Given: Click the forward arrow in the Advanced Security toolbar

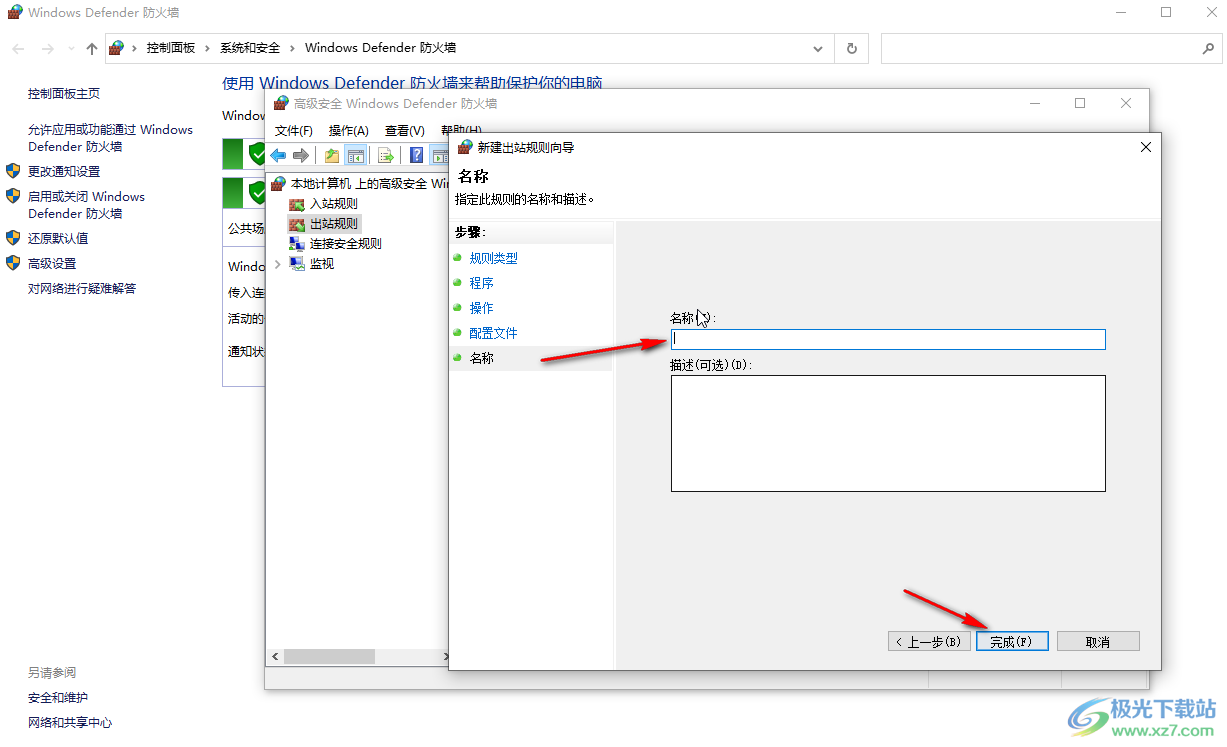Looking at the screenshot, I should tap(300, 155).
